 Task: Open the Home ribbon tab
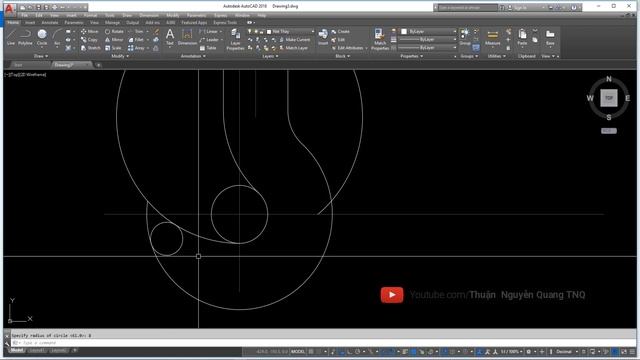(13, 22)
